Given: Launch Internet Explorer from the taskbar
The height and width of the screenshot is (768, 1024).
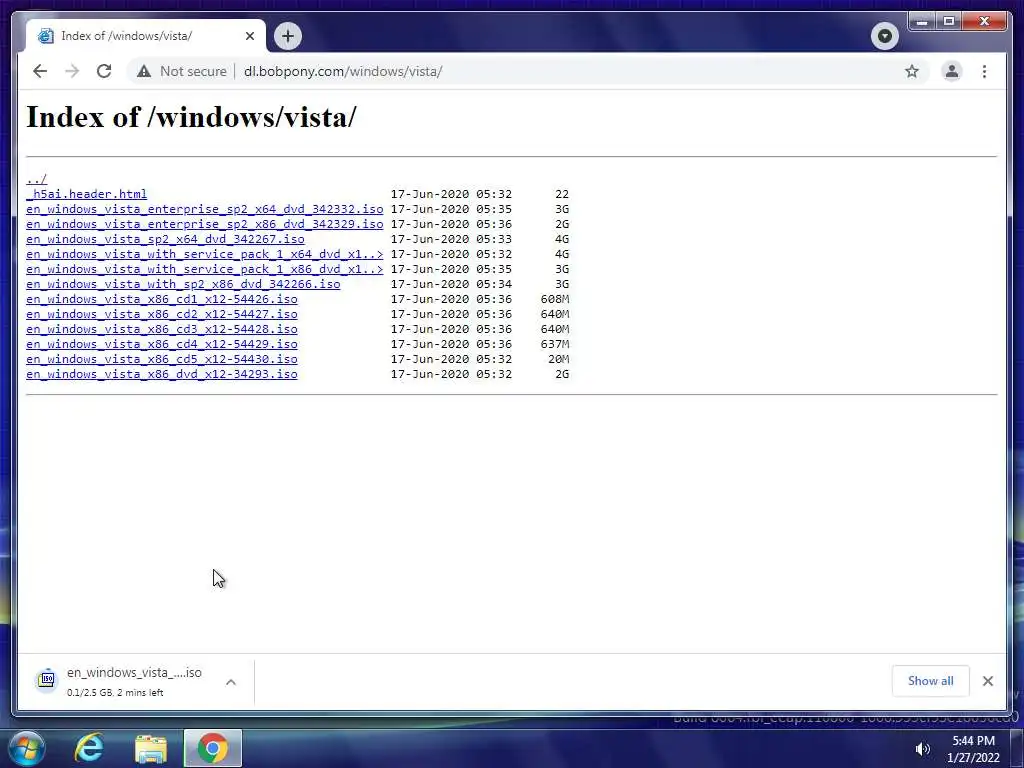Looking at the screenshot, I should click(89, 748).
